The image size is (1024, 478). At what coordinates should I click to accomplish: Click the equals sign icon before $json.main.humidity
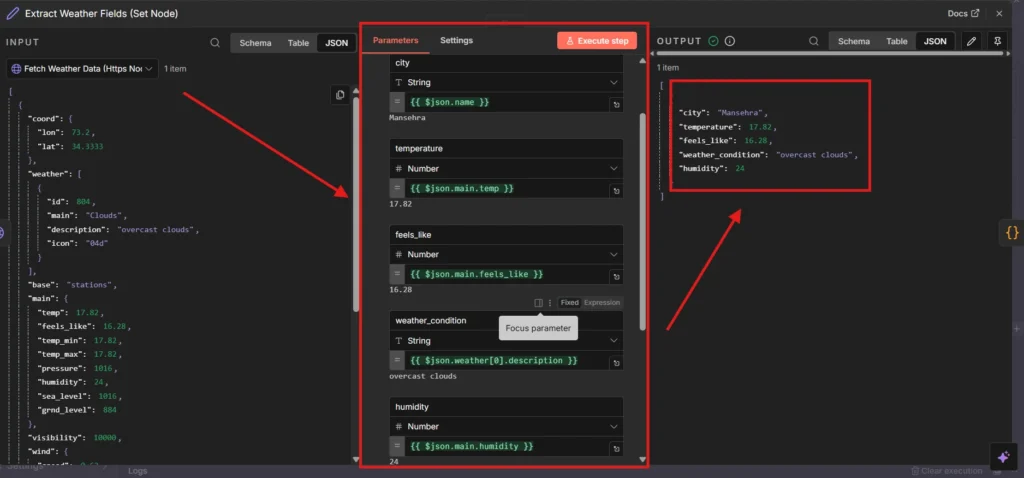point(396,446)
